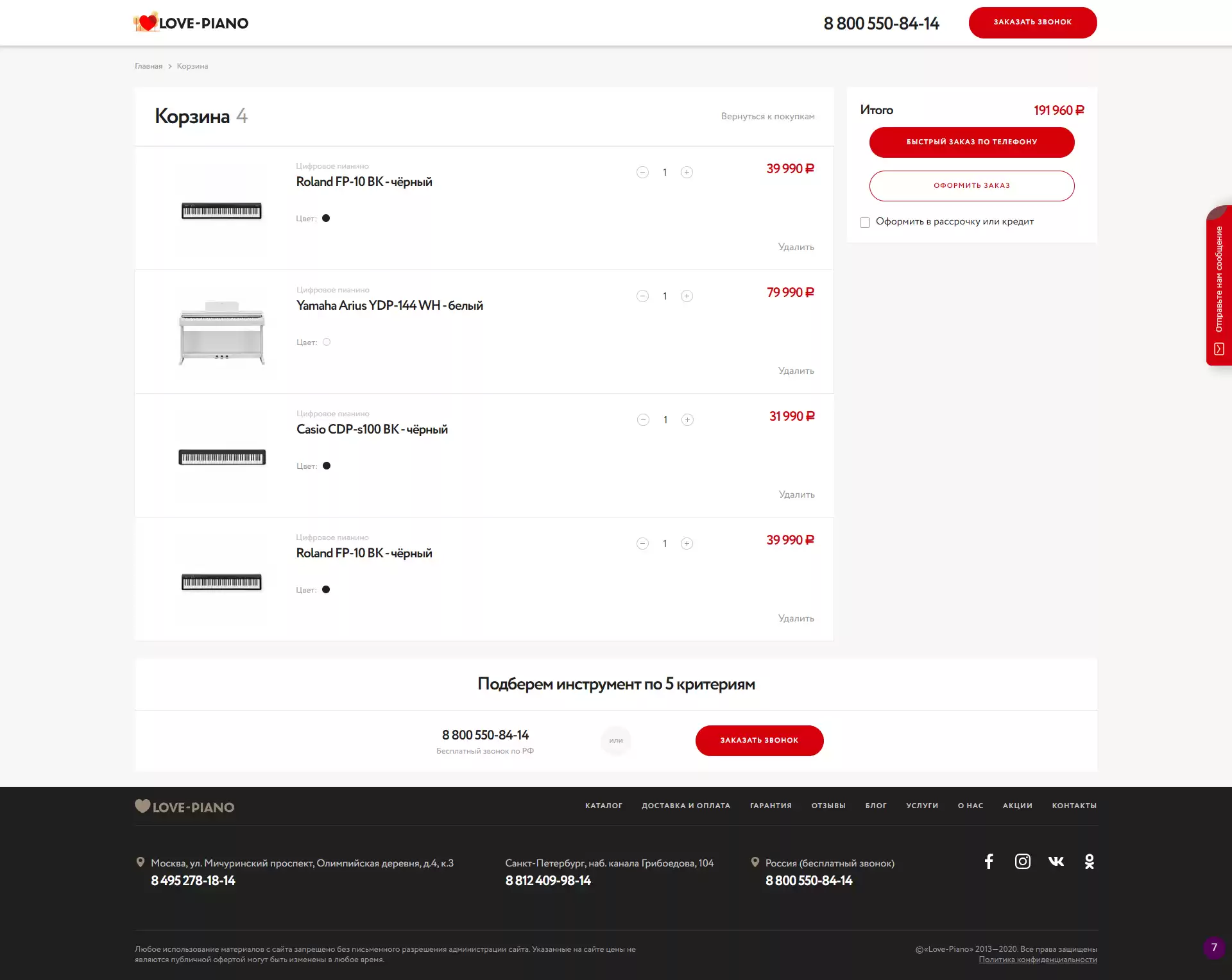Viewport: 1232px width, 980px height.
Task: Select black color swatch of Casio CDP-s100
Action: click(x=327, y=466)
